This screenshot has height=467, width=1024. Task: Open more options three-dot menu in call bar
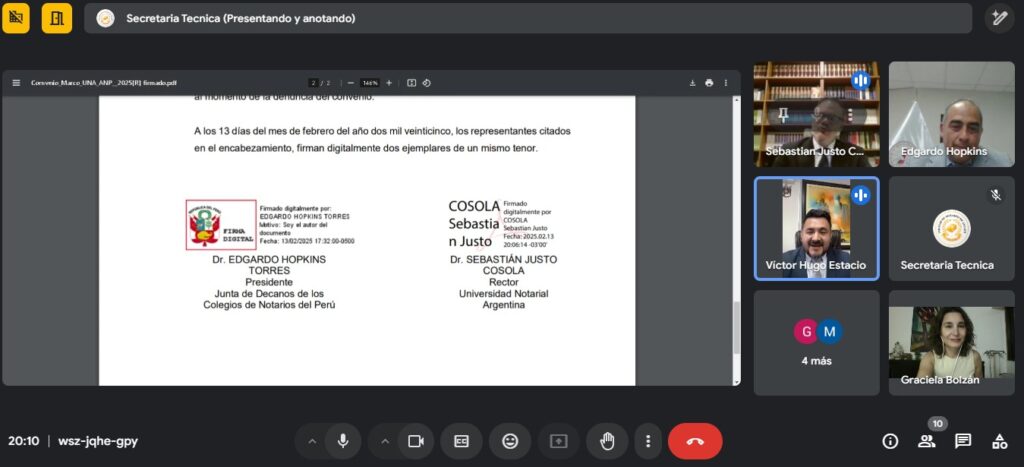click(x=648, y=441)
